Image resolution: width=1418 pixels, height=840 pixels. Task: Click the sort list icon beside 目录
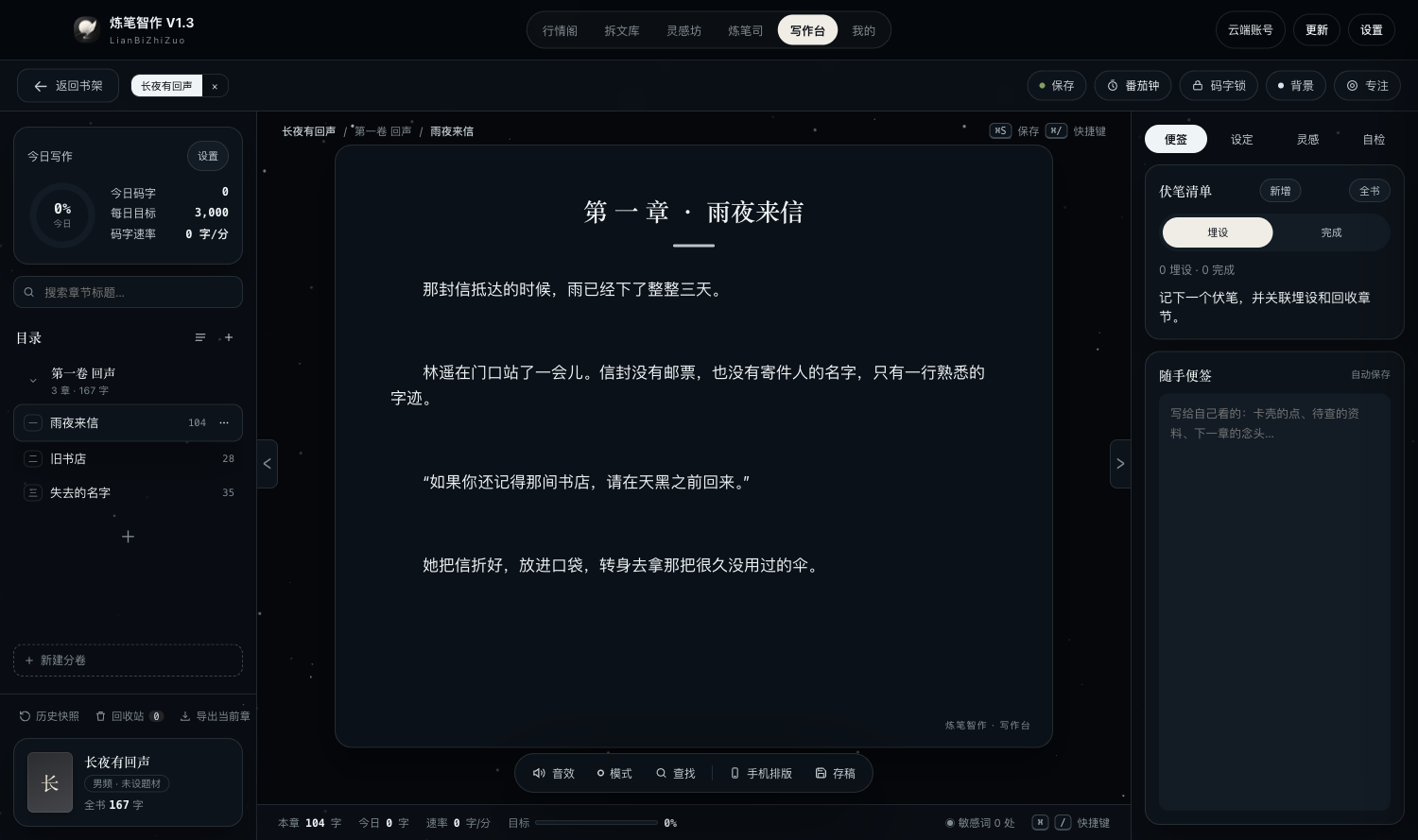coord(200,337)
